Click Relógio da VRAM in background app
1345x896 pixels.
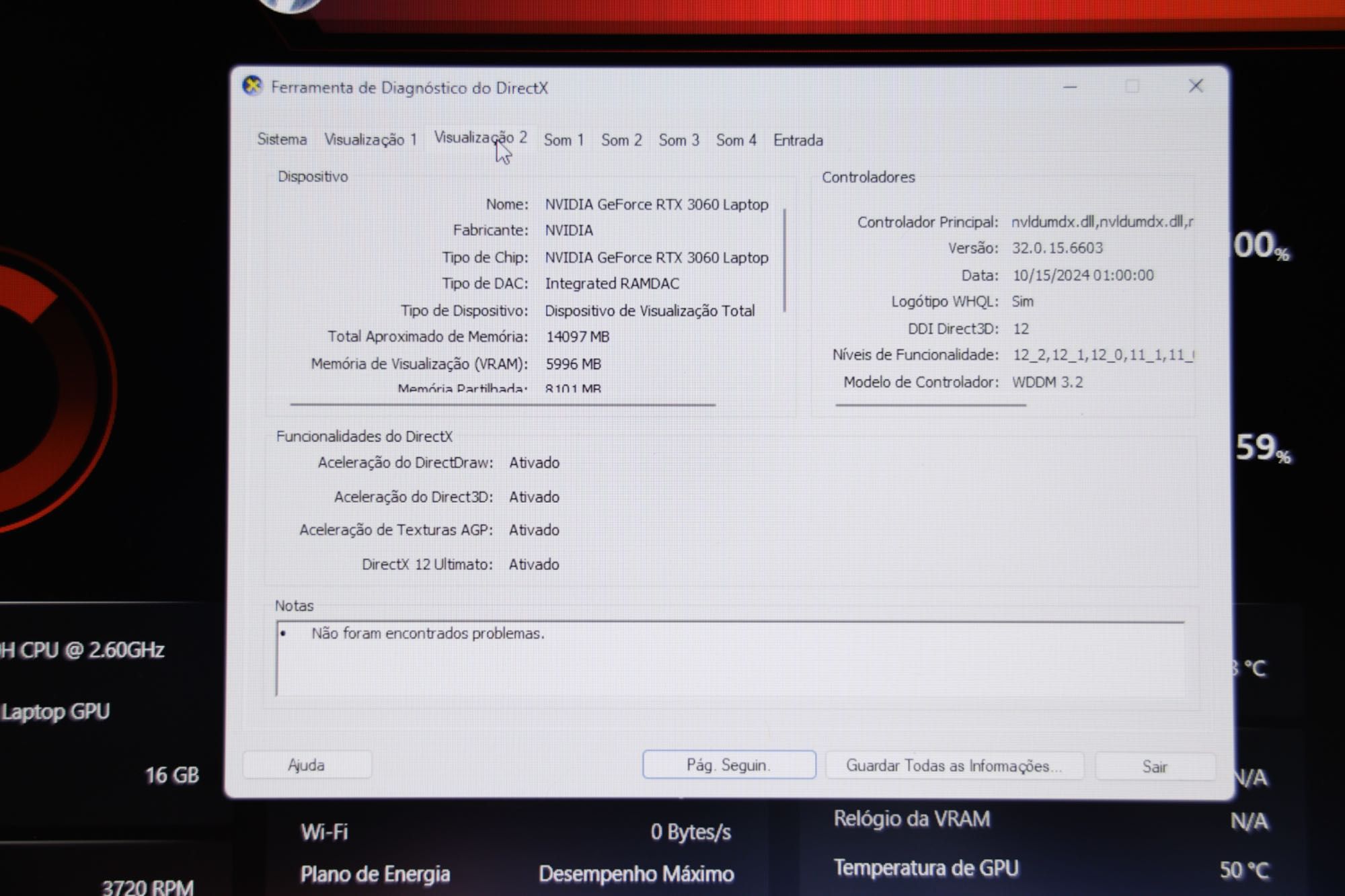tap(912, 819)
